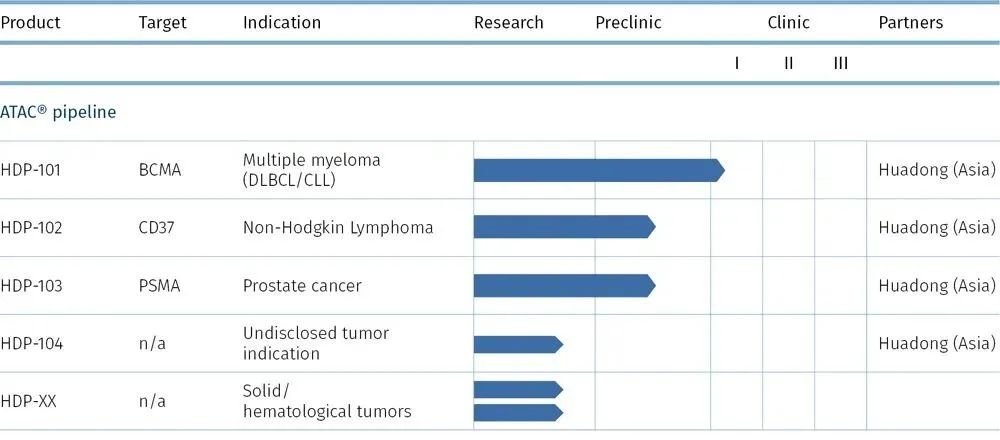Image resolution: width=1000 pixels, height=440 pixels.
Task: Select the Clinic column header
Action: tap(788, 22)
